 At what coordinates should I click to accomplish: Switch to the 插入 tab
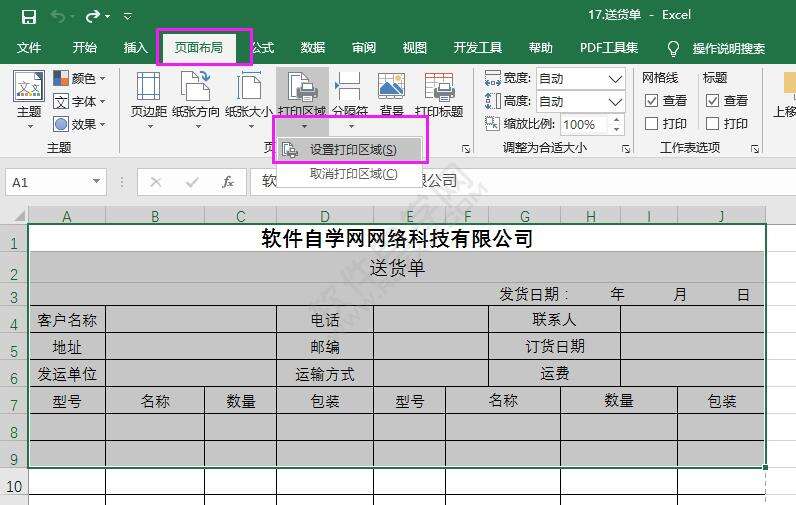coord(135,48)
